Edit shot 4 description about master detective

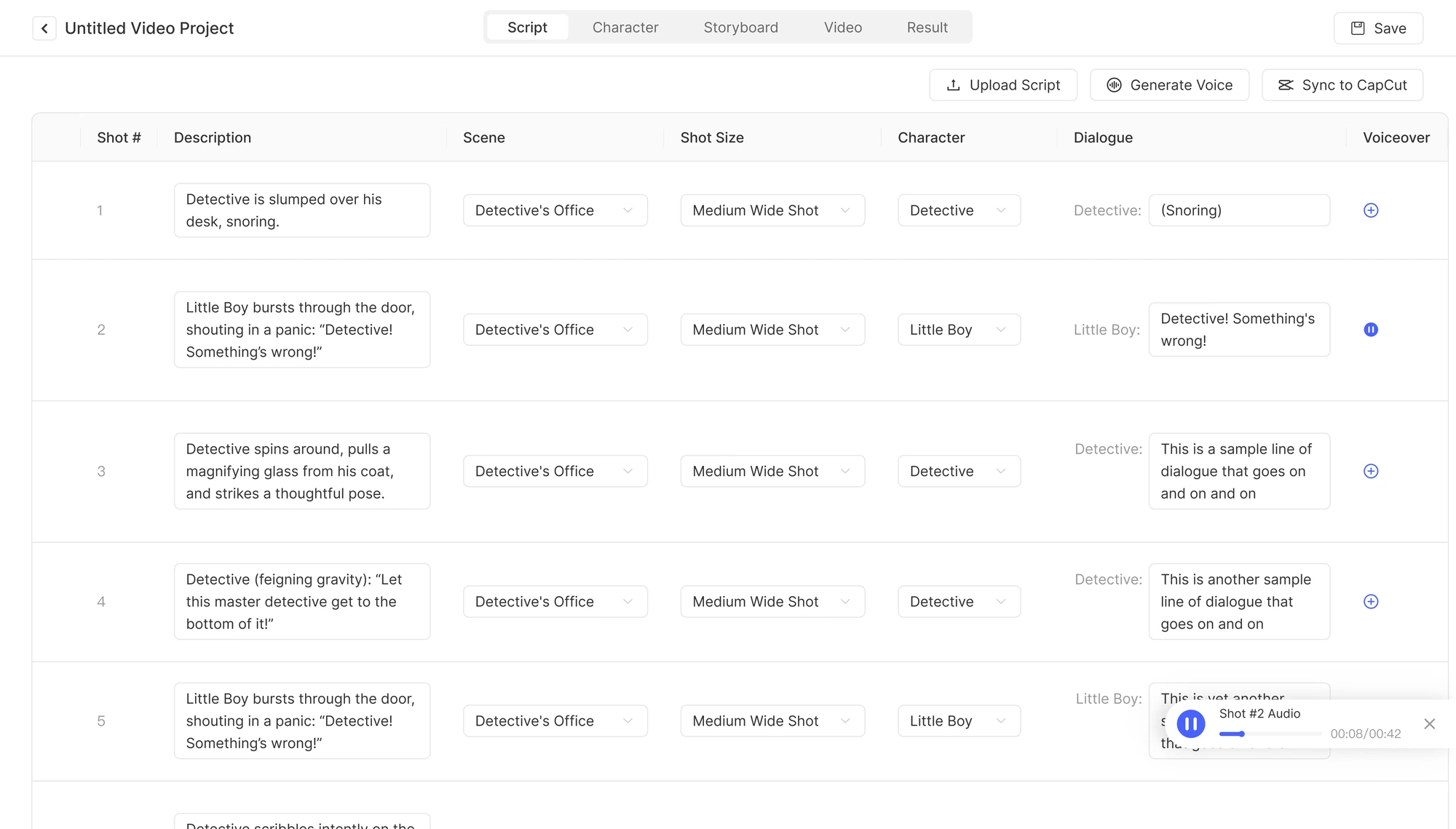[x=302, y=601]
